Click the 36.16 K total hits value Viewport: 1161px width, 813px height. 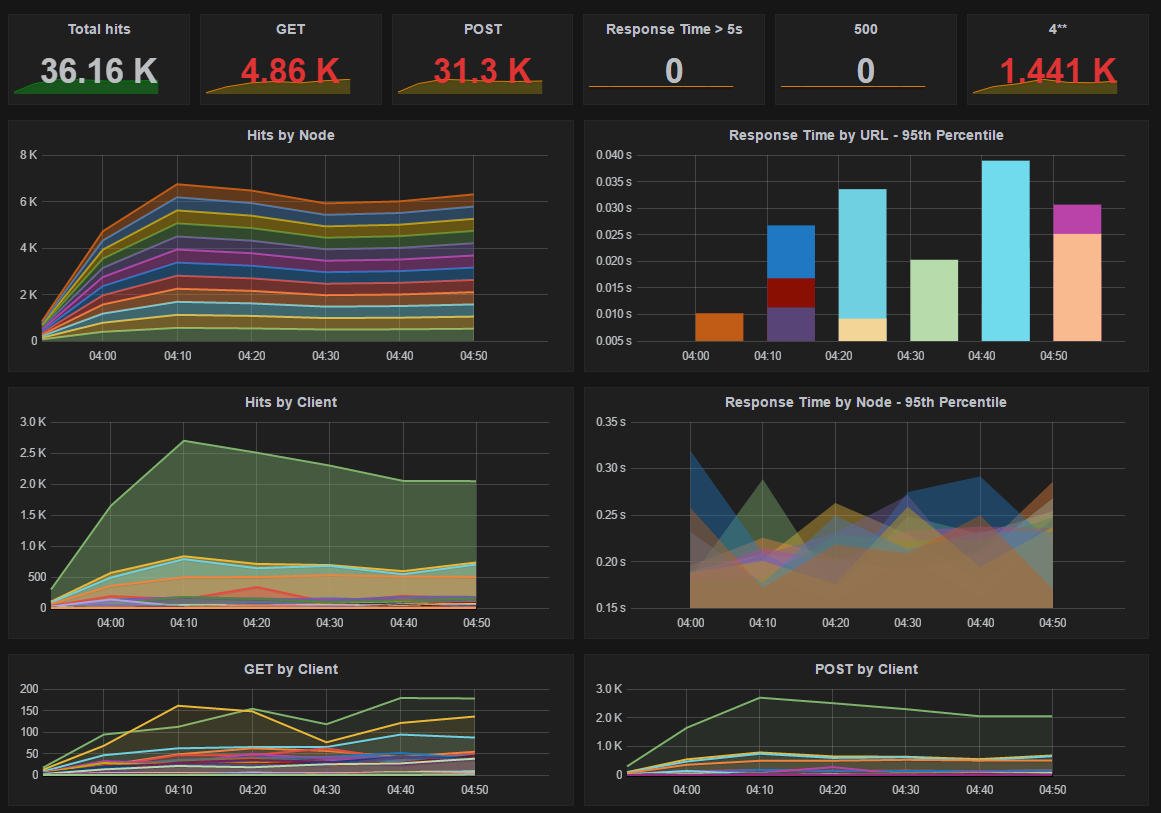click(x=99, y=71)
